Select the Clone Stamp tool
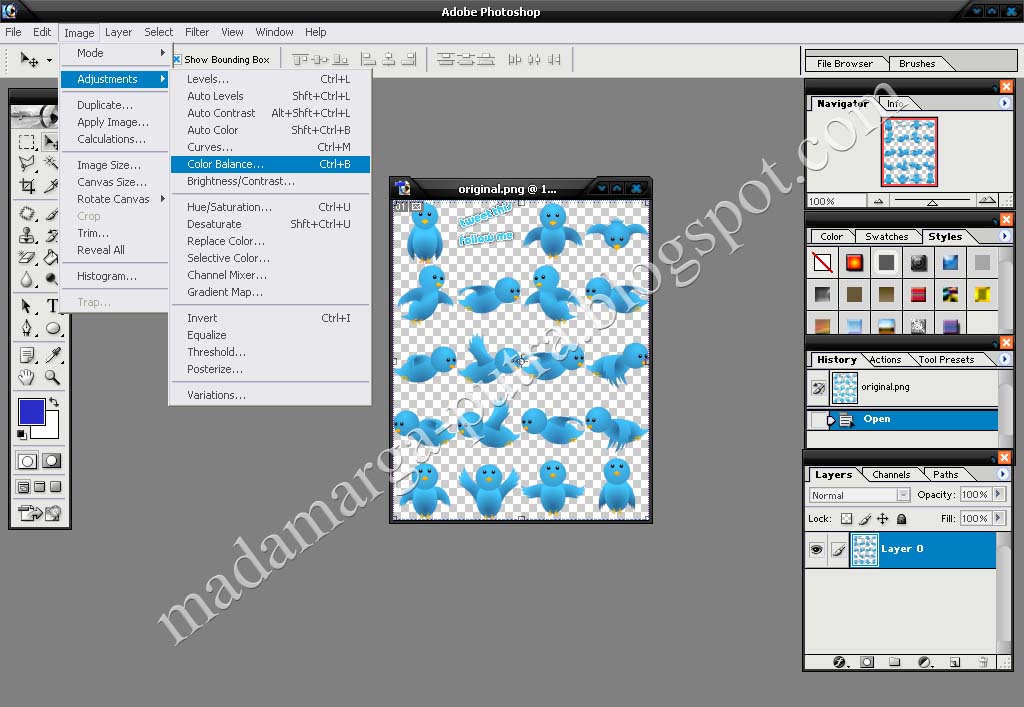Viewport: 1024px width, 707px height. click(27, 235)
